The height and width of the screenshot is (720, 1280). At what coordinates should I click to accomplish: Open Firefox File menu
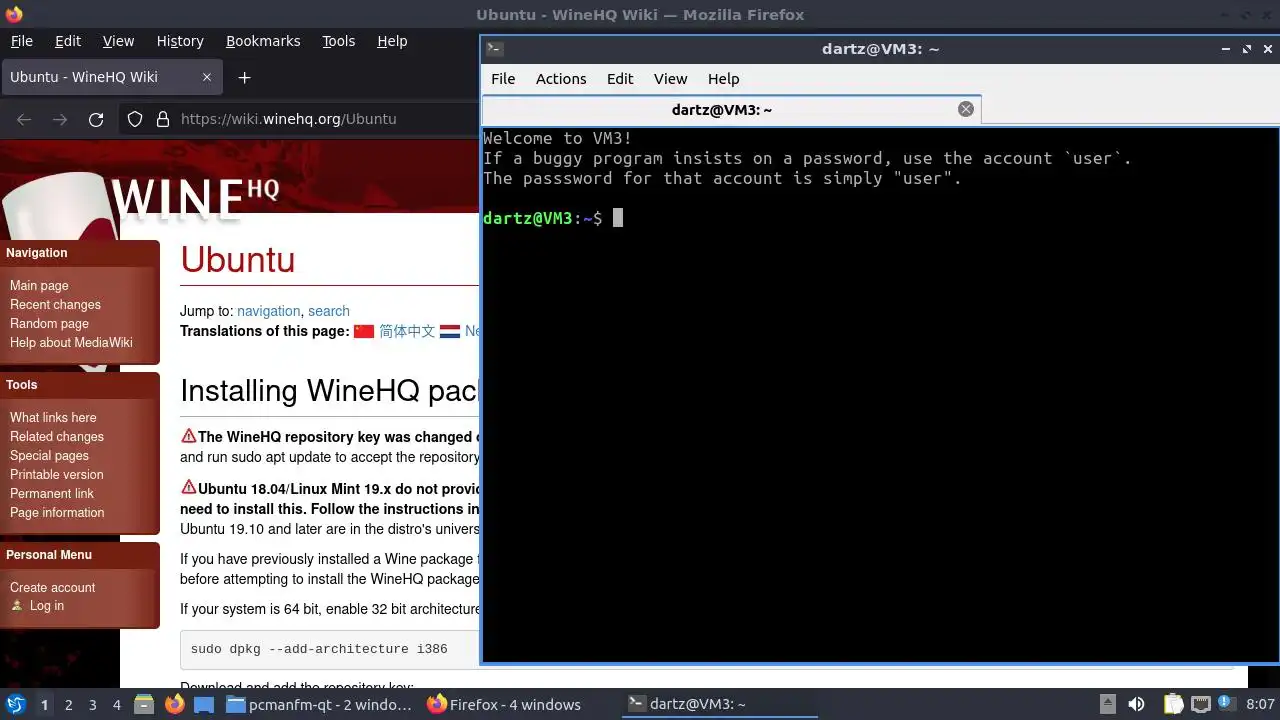tap(21, 41)
